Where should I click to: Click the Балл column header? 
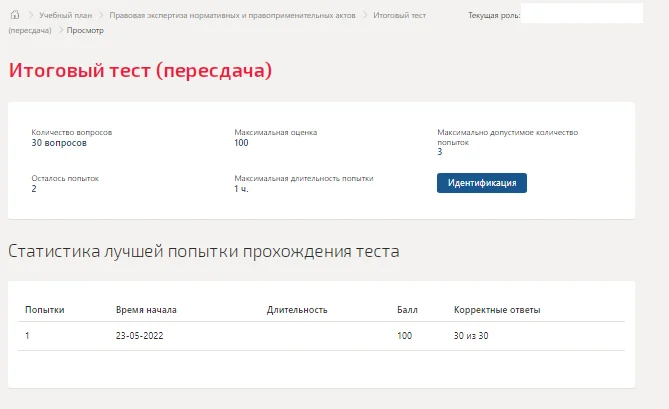pos(407,310)
